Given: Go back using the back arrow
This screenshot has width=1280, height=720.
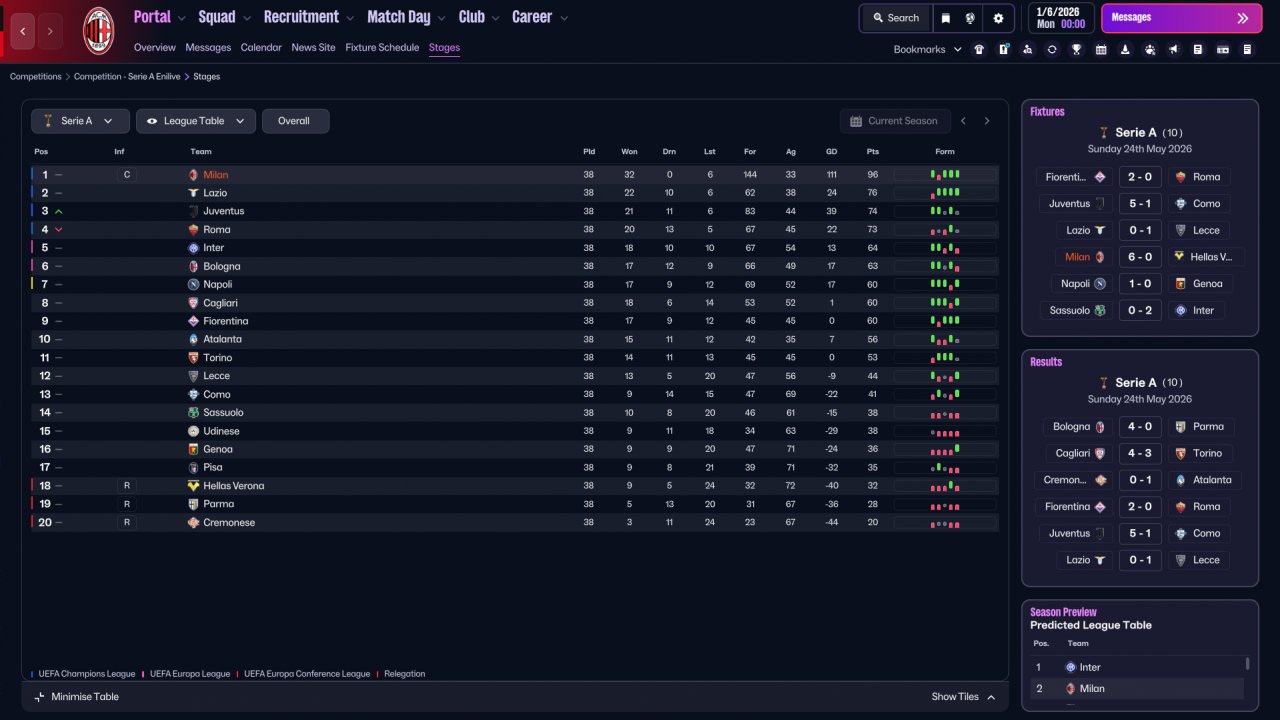Looking at the screenshot, I should coord(23,31).
